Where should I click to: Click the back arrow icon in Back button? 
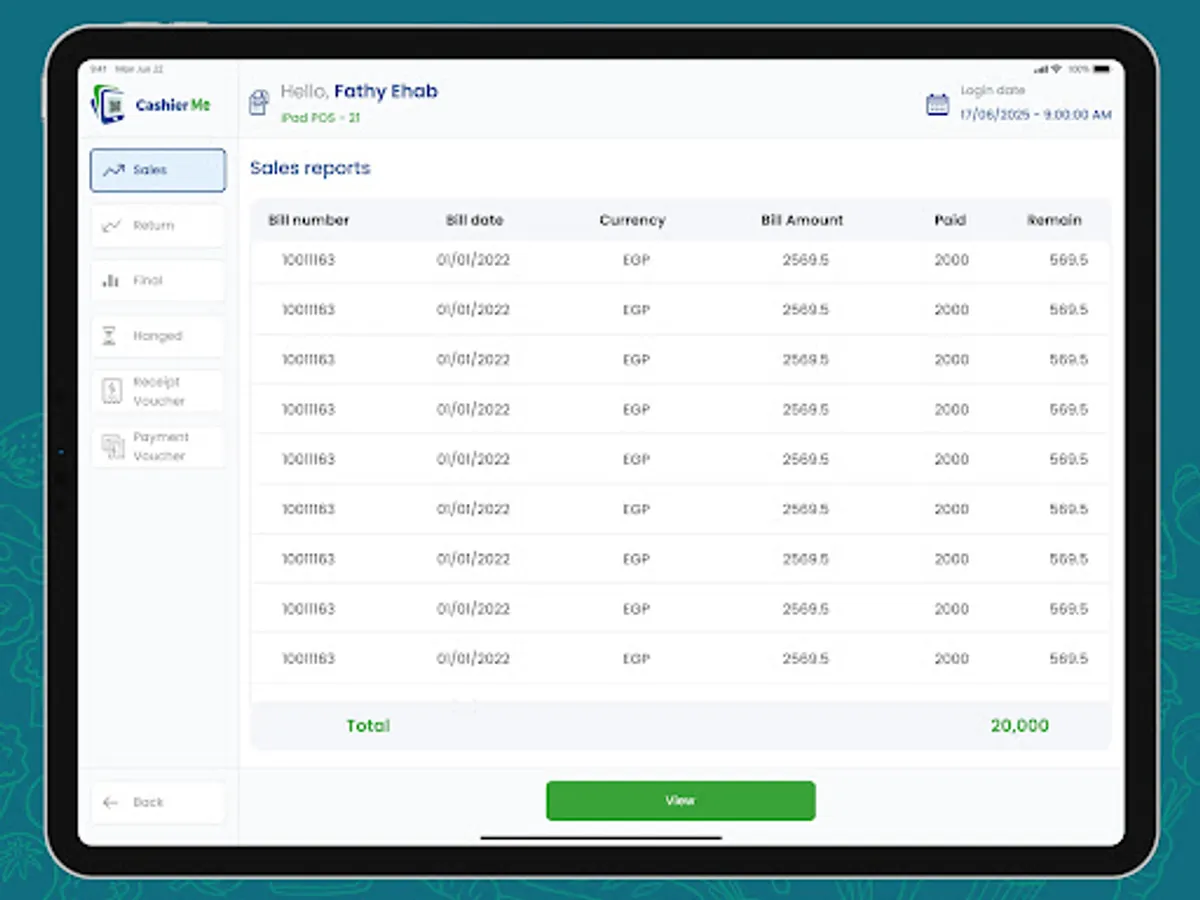coord(112,802)
